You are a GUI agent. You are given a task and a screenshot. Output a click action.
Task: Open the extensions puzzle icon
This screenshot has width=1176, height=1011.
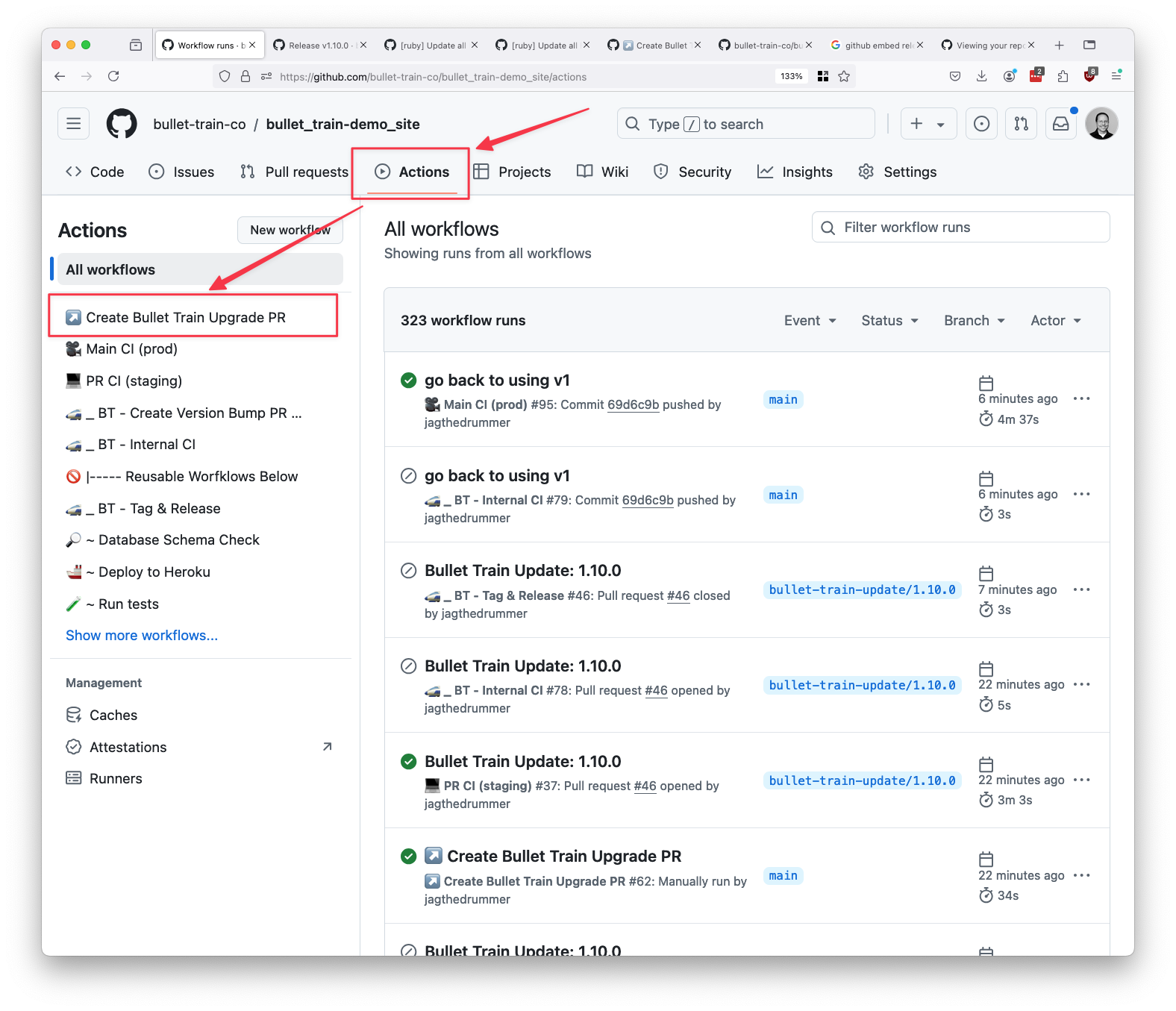click(x=1063, y=76)
